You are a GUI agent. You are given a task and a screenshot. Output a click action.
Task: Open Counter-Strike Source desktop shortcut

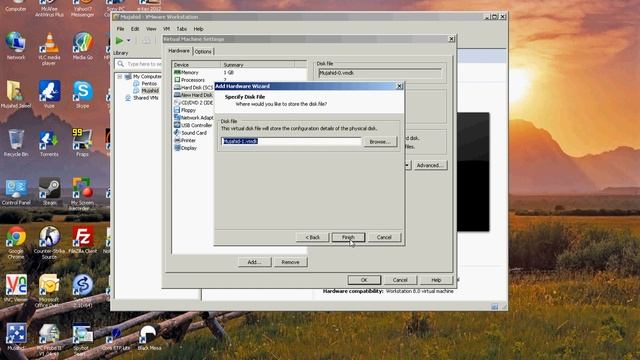49,242
